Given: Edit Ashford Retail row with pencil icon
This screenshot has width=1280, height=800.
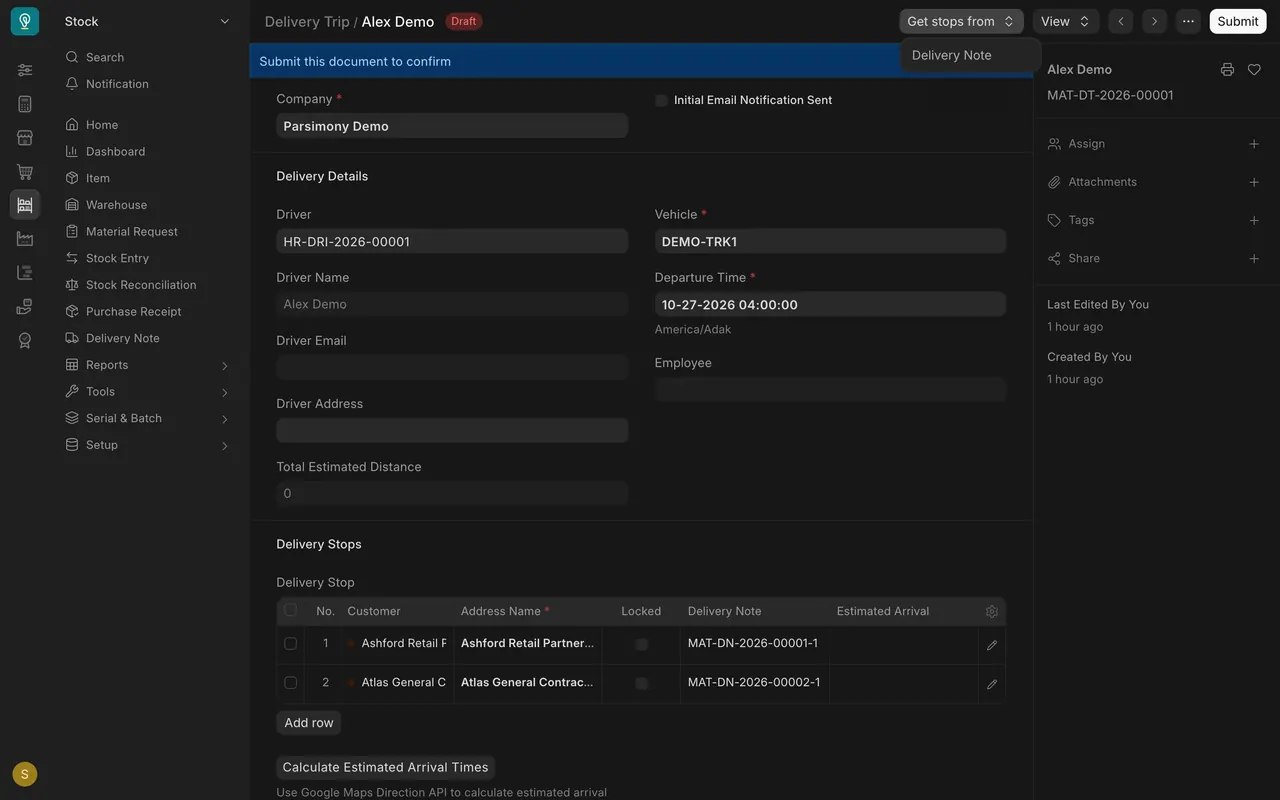Looking at the screenshot, I should [x=992, y=645].
